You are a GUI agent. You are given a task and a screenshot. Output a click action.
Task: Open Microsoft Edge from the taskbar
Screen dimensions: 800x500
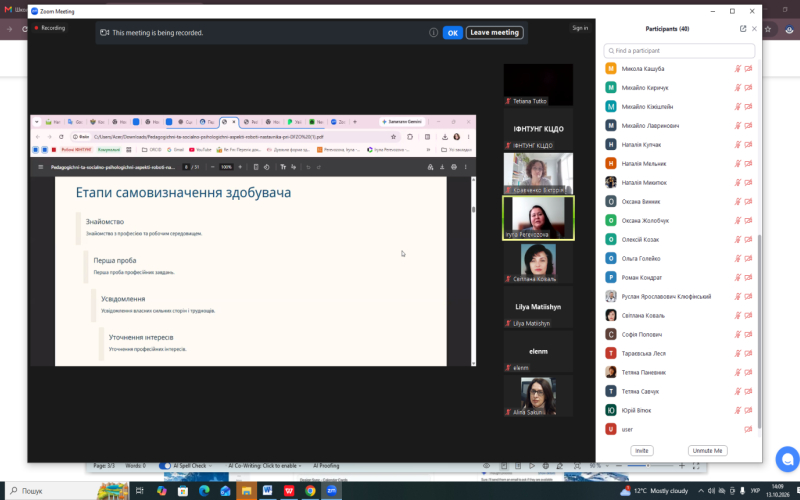pyautogui.click(x=204, y=491)
